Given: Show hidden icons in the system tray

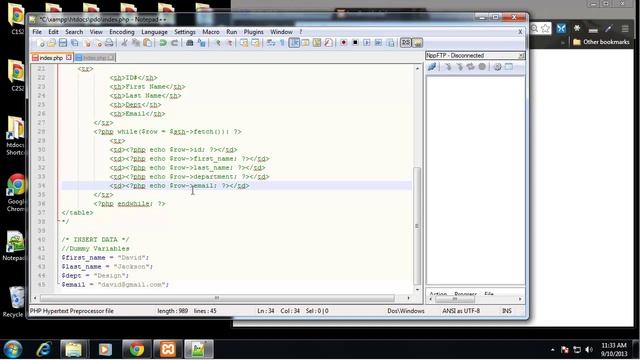Looking at the screenshot, I should (x=553, y=350).
